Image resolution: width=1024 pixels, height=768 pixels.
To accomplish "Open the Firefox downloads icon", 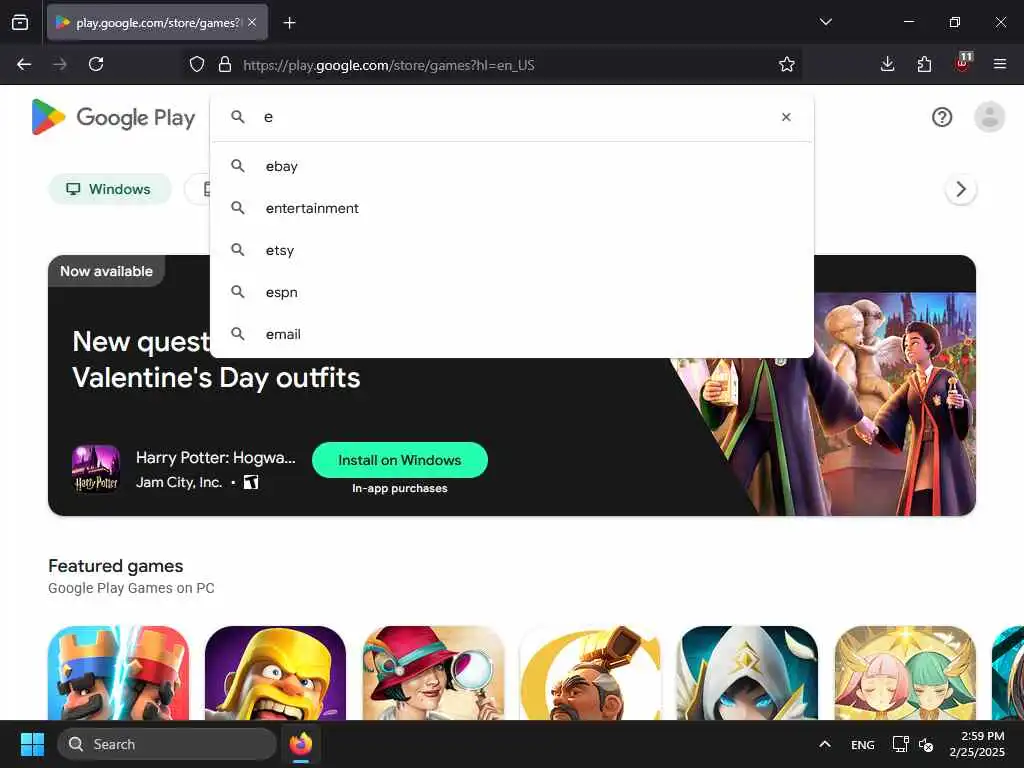I will click(887, 64).
